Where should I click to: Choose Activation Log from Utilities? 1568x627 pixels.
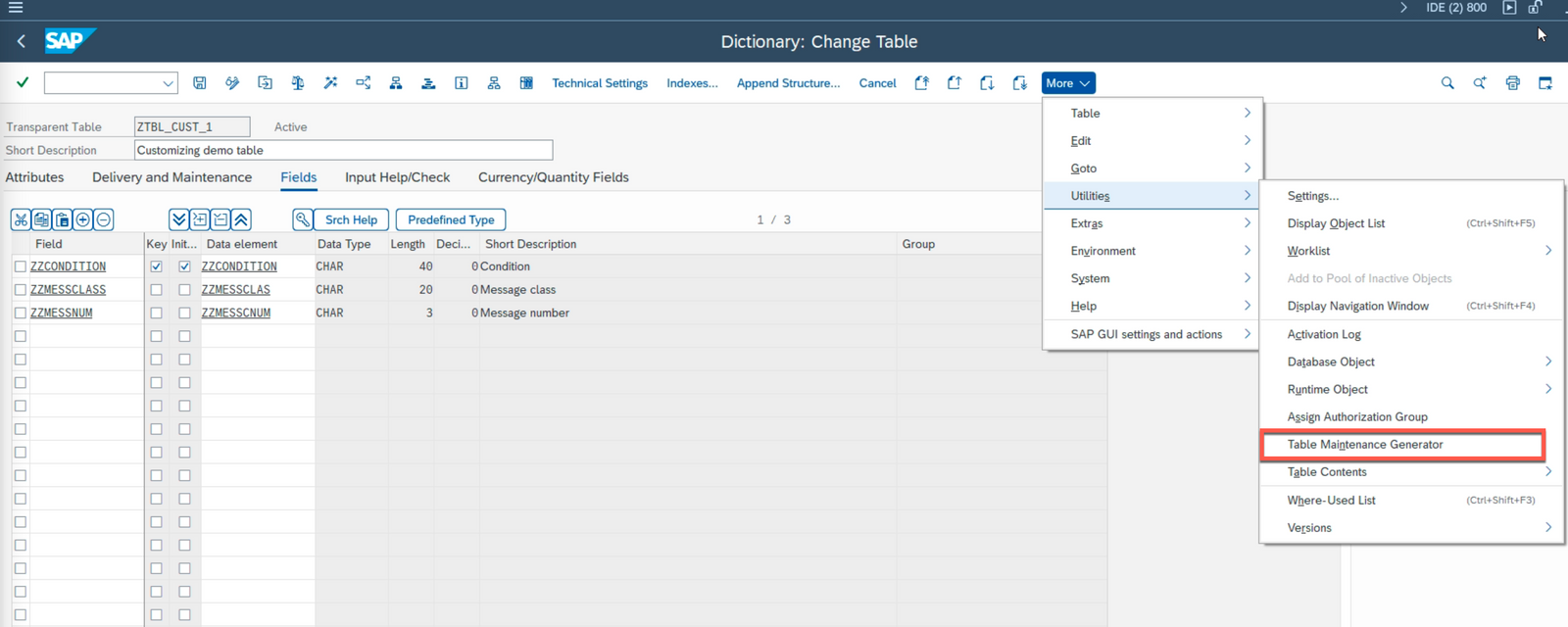1411,334
